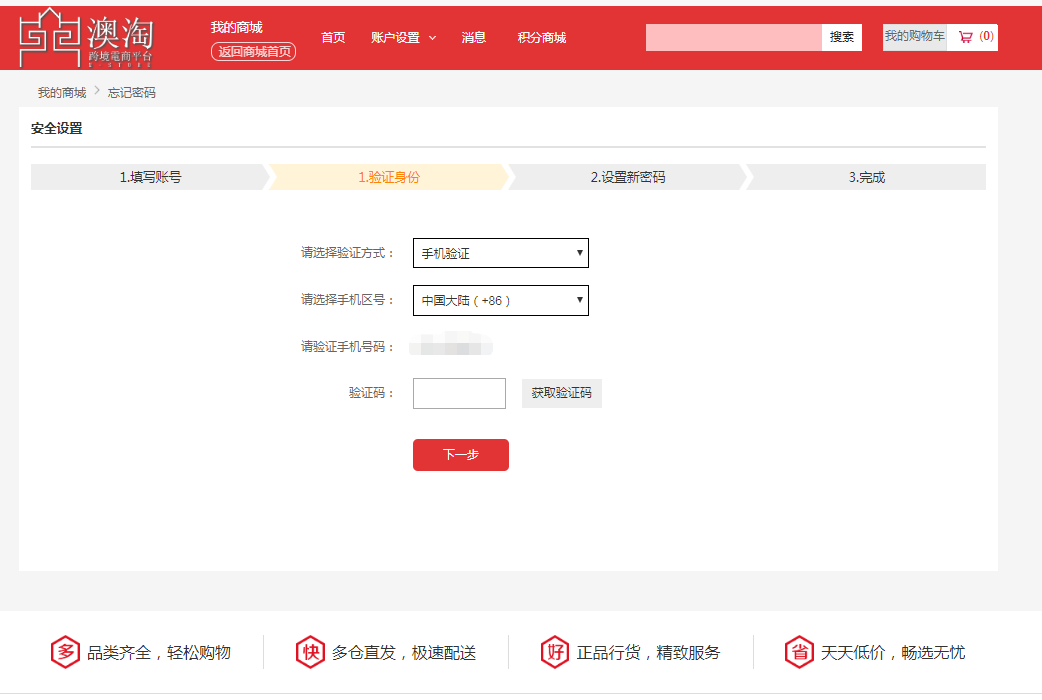1042x700 pixels.
Task: Click 我的商城 breadcrumb link
Action: [62, 93]
